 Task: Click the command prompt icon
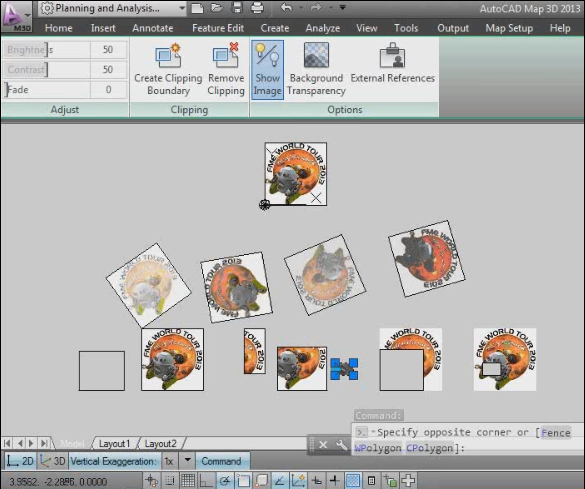pos(361,432)
